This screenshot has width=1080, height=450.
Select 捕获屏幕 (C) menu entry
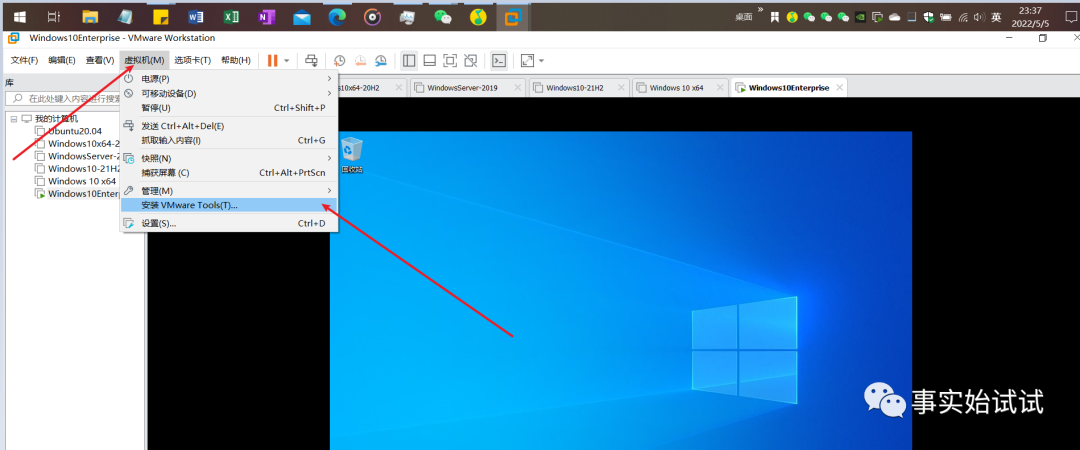pyautogui.click(x=229, y=173)
